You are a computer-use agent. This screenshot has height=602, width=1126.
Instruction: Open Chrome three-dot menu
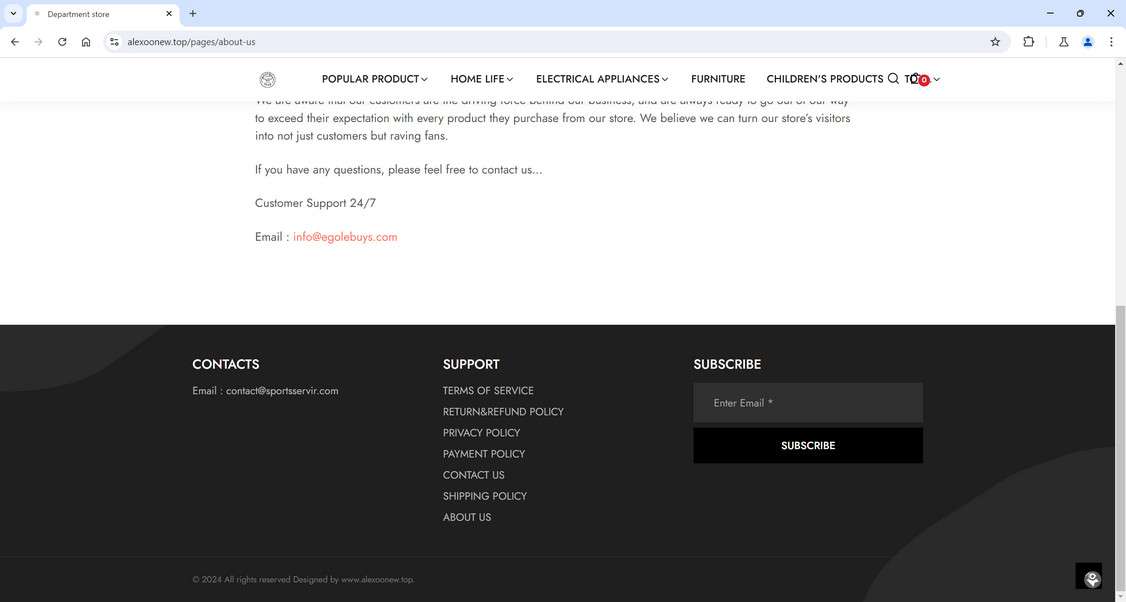(1111, 42)
